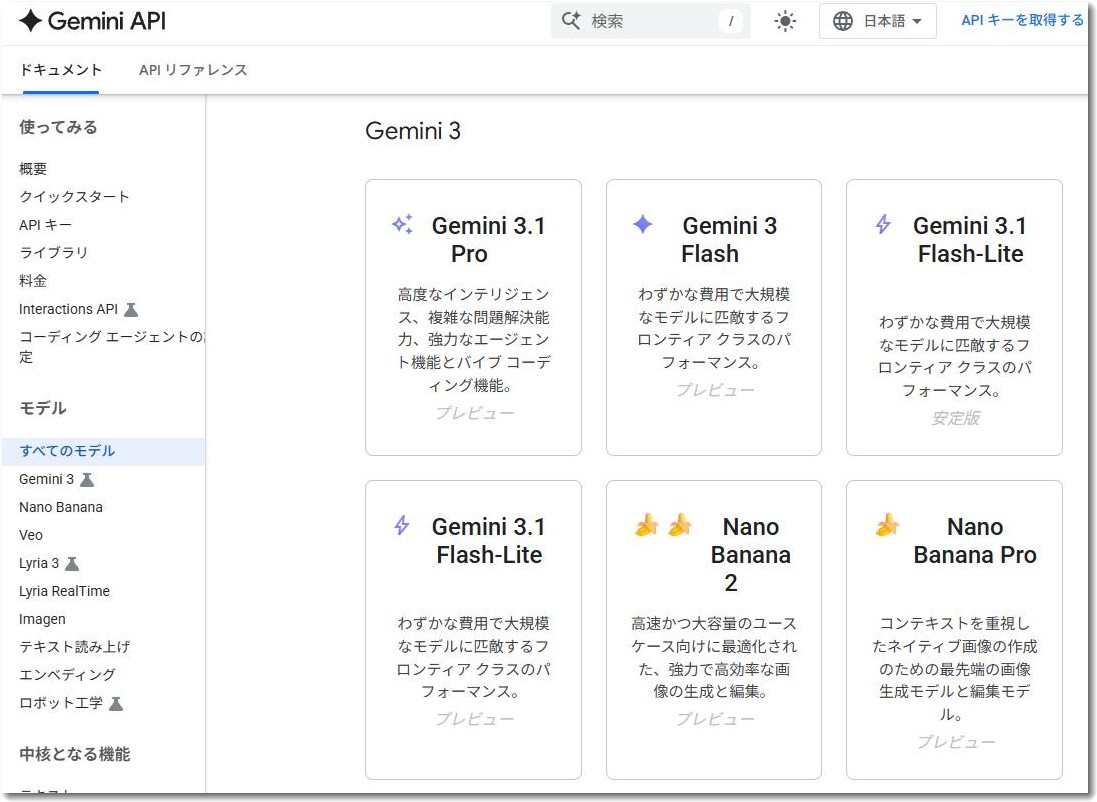The width and height of the screenshot is (1097, 802).
Task: Click the プレビュー label under Nano Banana Pro
Action: click(x=956, y=742)
